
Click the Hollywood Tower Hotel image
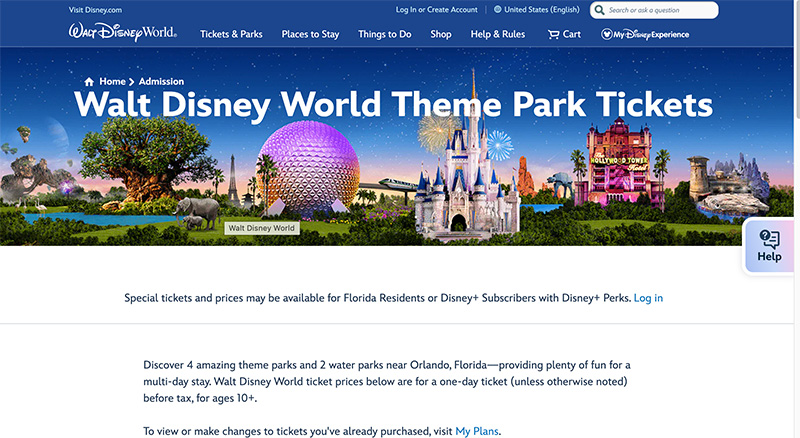click(x=618, y=163)
